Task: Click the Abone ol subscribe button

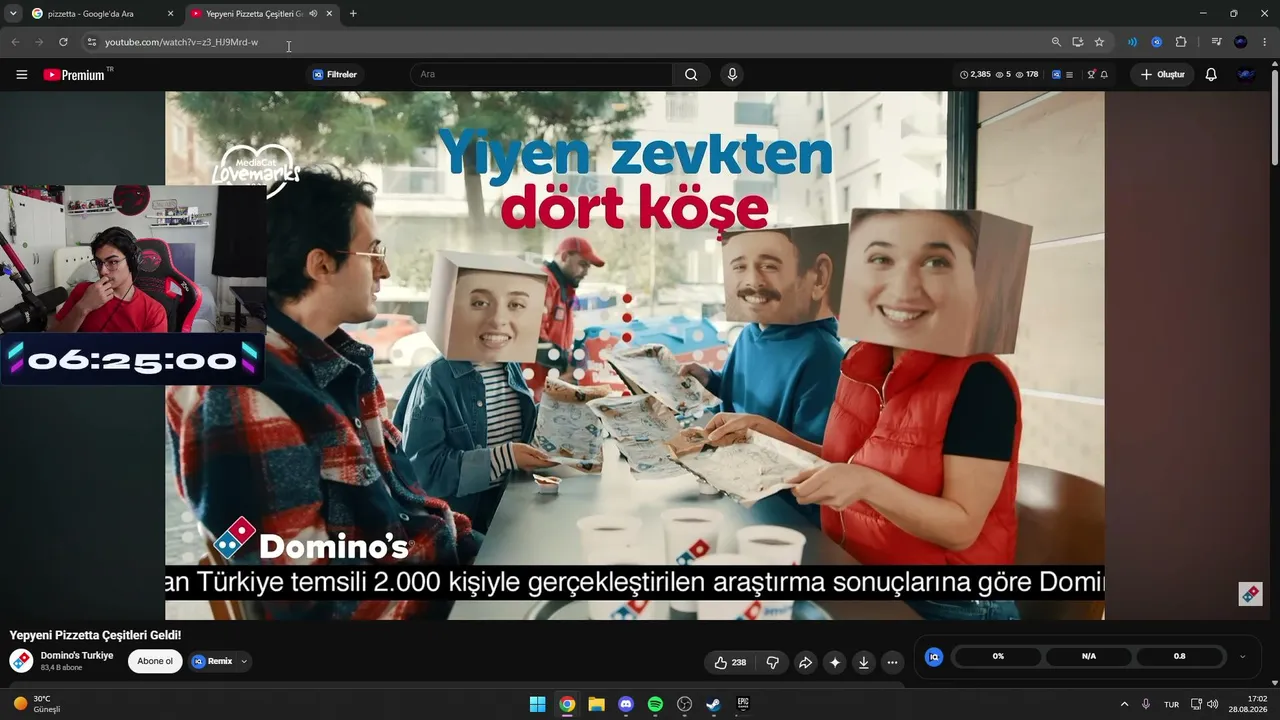Action: [x=155, y=661]
